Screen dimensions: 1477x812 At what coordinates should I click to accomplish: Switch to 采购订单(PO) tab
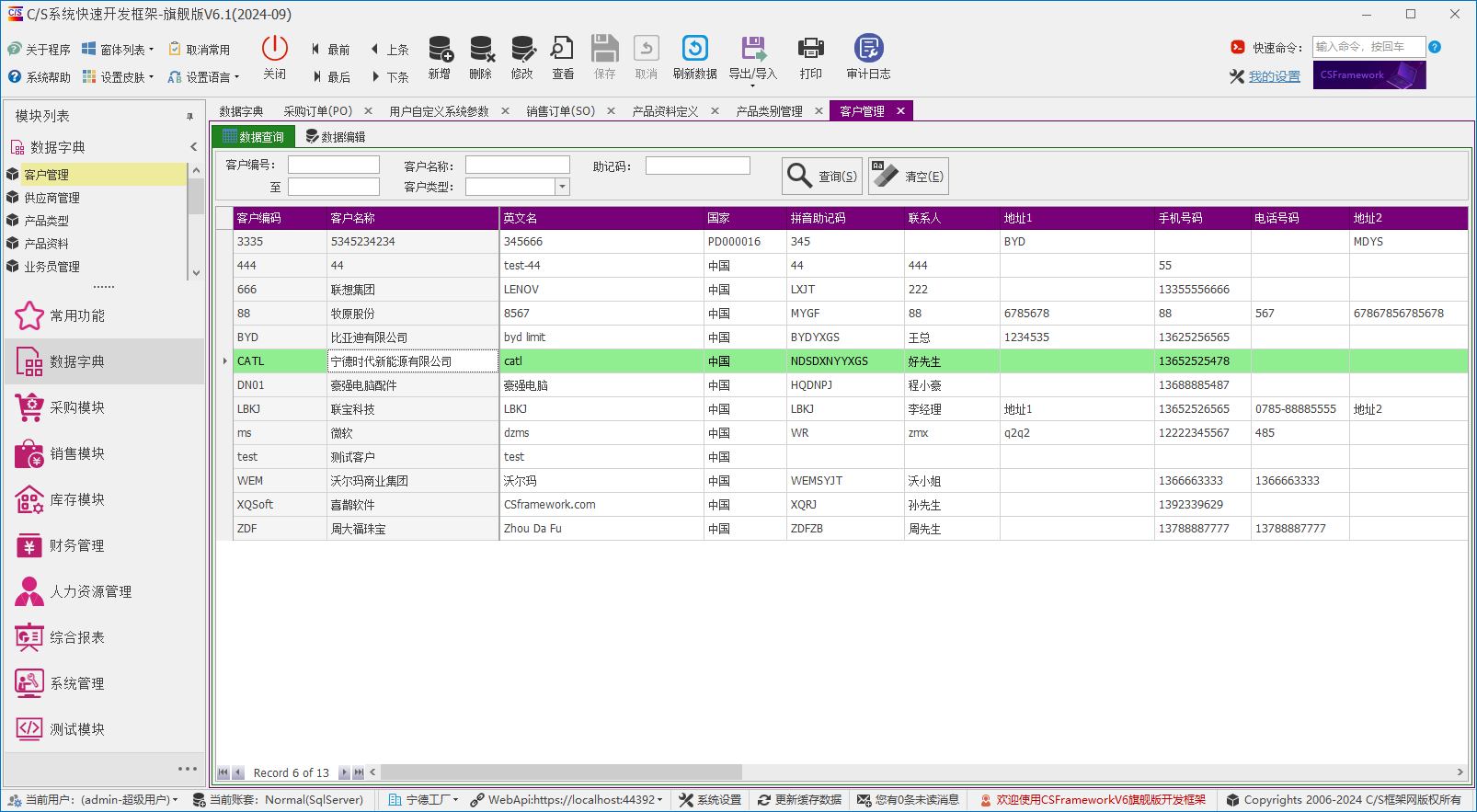tap(317, 111)
